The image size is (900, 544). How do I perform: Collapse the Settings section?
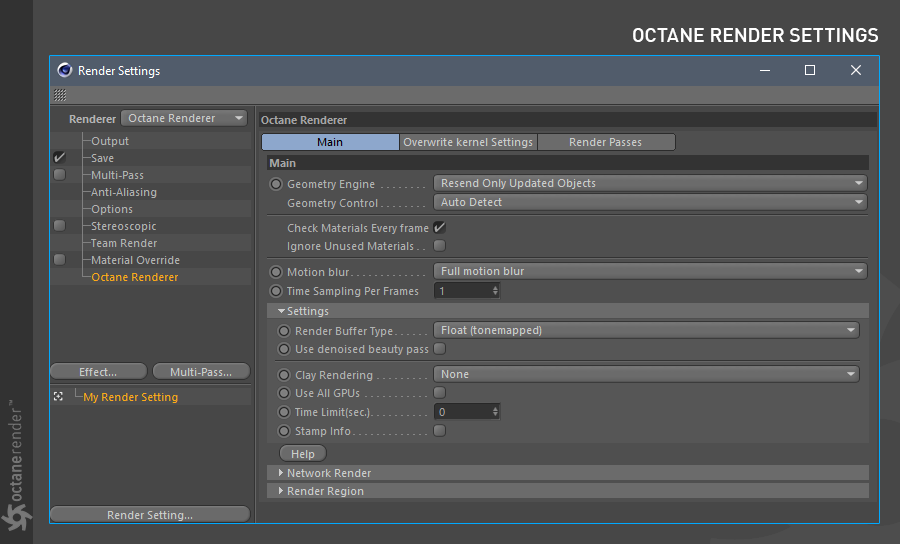coord(281,311)
